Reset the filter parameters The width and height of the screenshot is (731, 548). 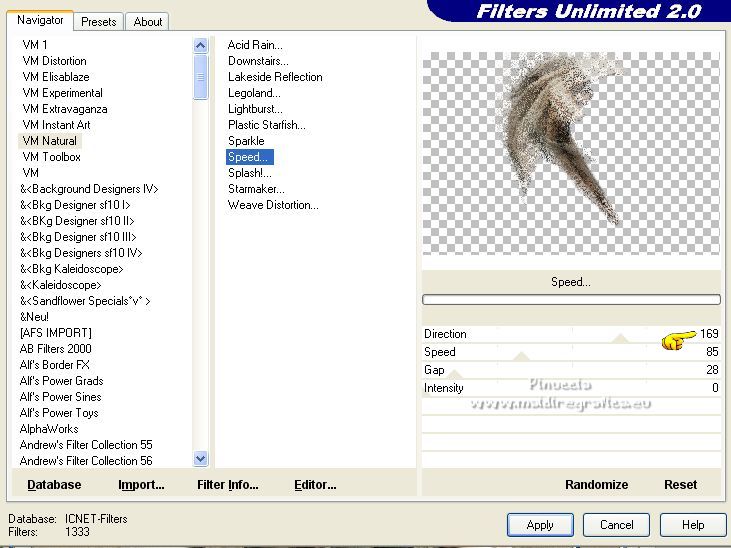click(x=680, y=485)
